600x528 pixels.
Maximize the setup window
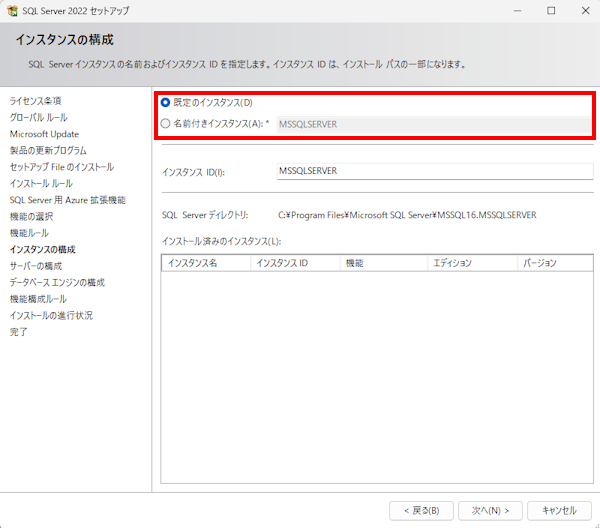click(x=551, y=11)
